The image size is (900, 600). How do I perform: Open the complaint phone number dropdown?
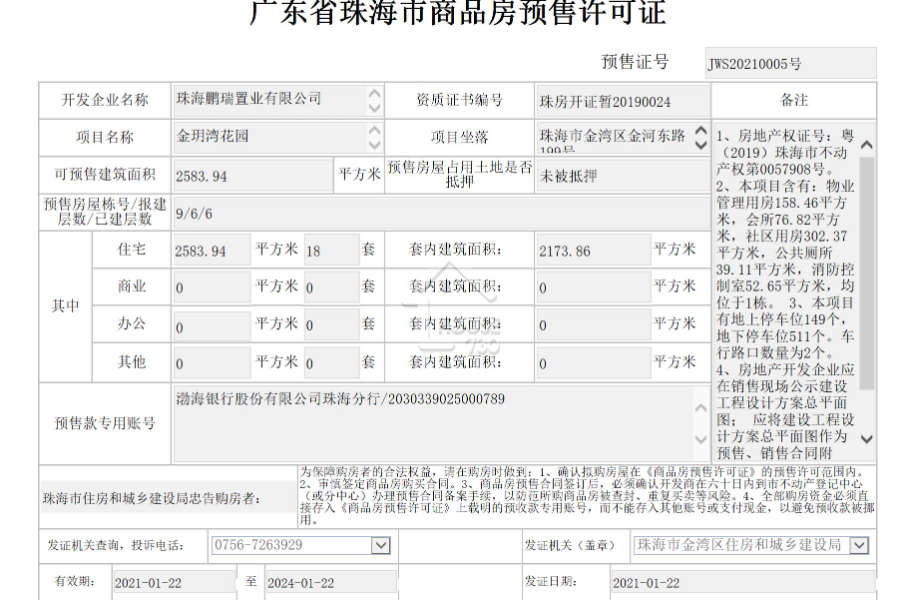pyautogui.click(x=381, y=545)
